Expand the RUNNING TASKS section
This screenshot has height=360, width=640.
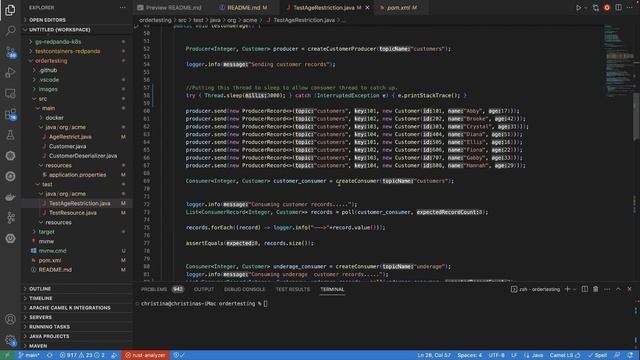(x=76, y=327)
